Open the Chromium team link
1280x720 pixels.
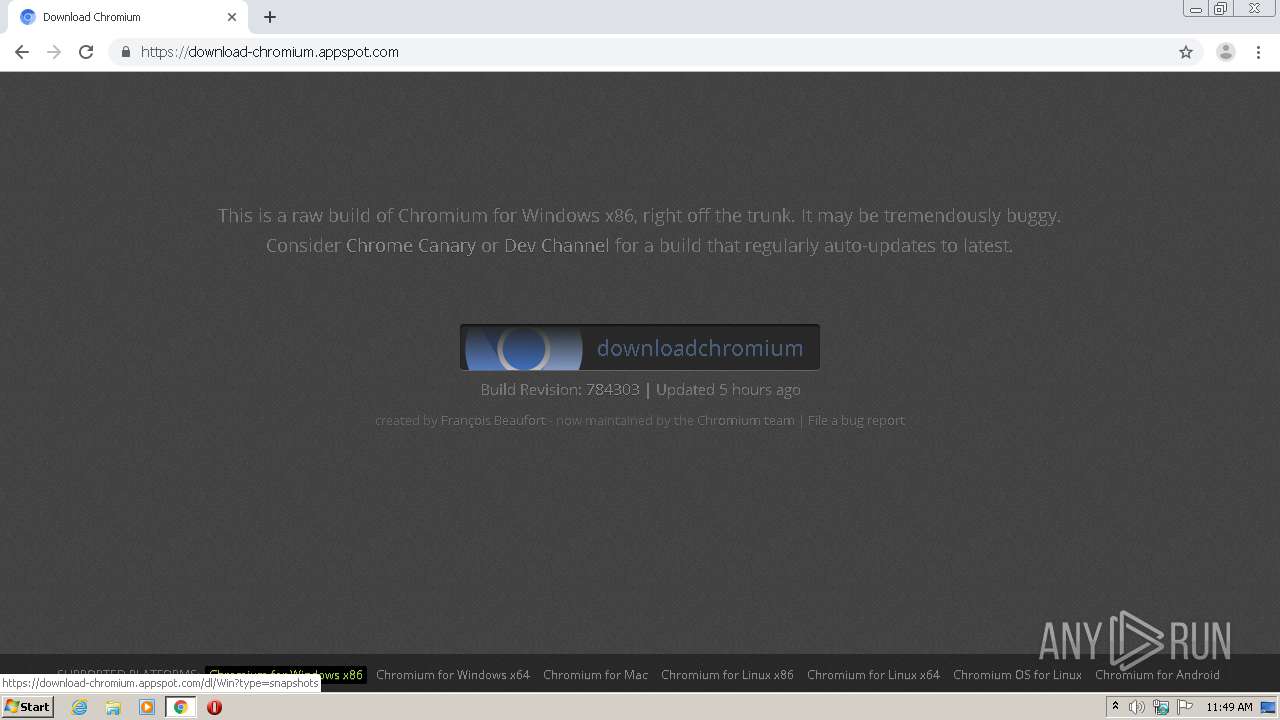click(x=745, y=420)
